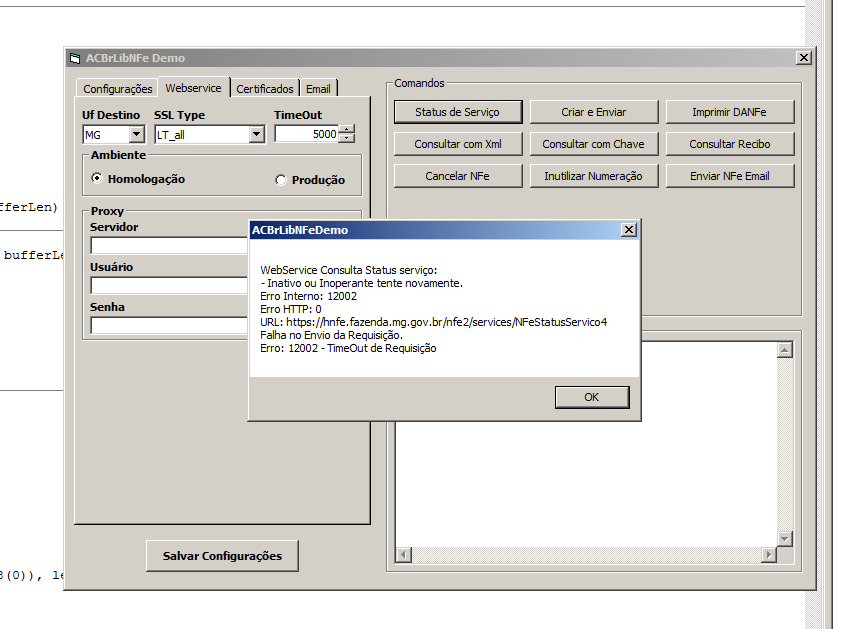Click the output box scroll right arrow
The width and height of the screenshot is (866, 629).
pyautogui.click(x=768, y=554)
